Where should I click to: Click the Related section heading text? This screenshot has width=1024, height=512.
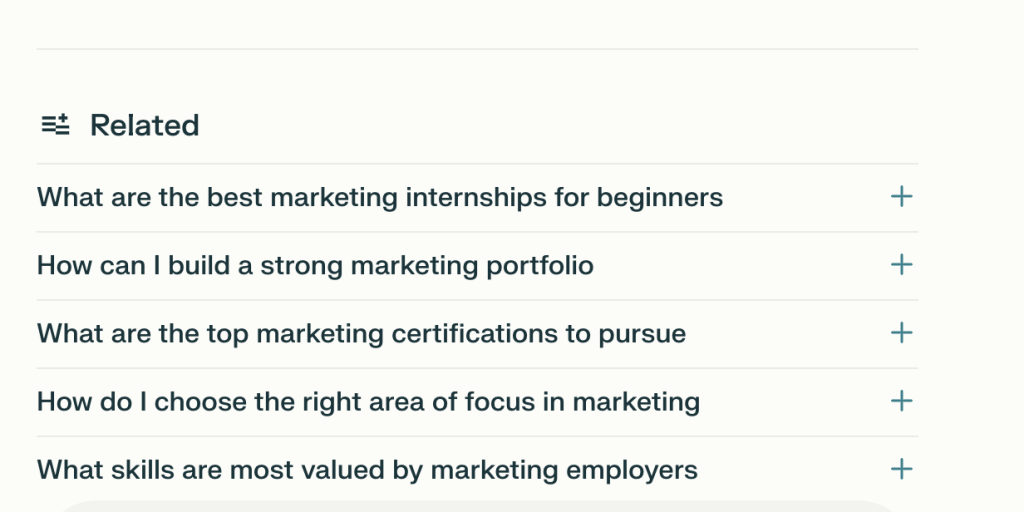pyautogui.click(x=144, y=125)
